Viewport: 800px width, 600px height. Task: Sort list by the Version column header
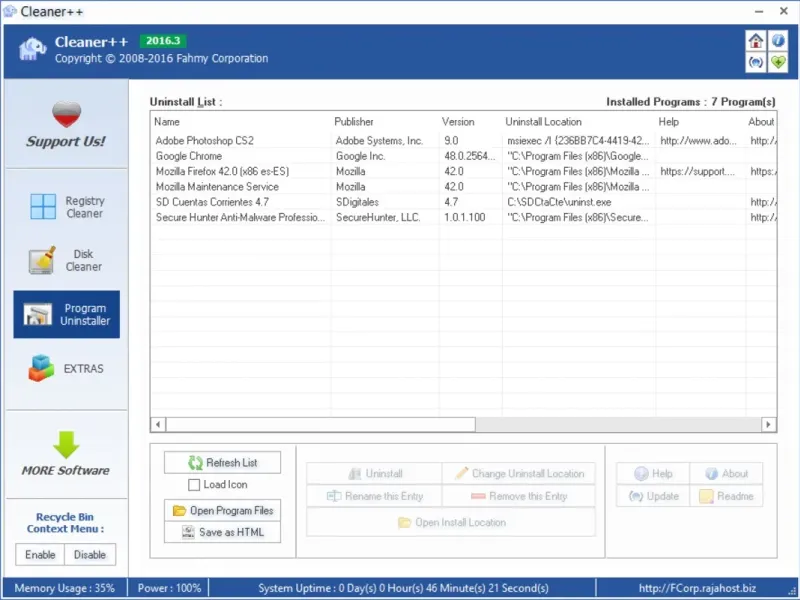coord(470,121)
